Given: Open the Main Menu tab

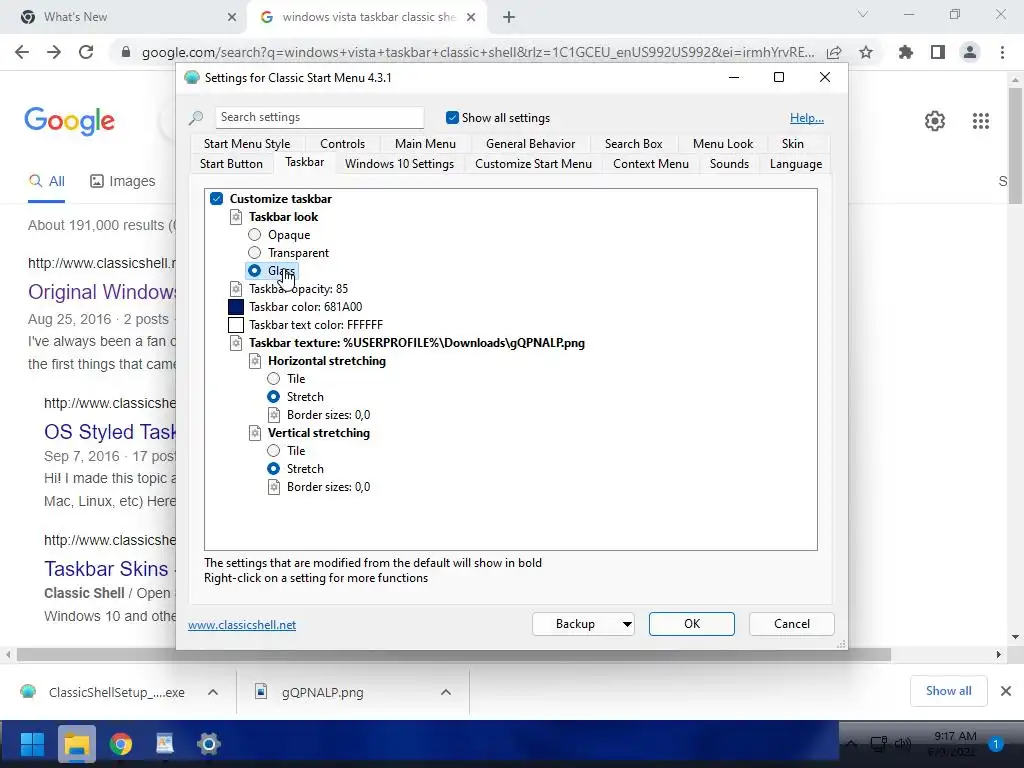Looking at the screenshot, I should click(425, 144).
